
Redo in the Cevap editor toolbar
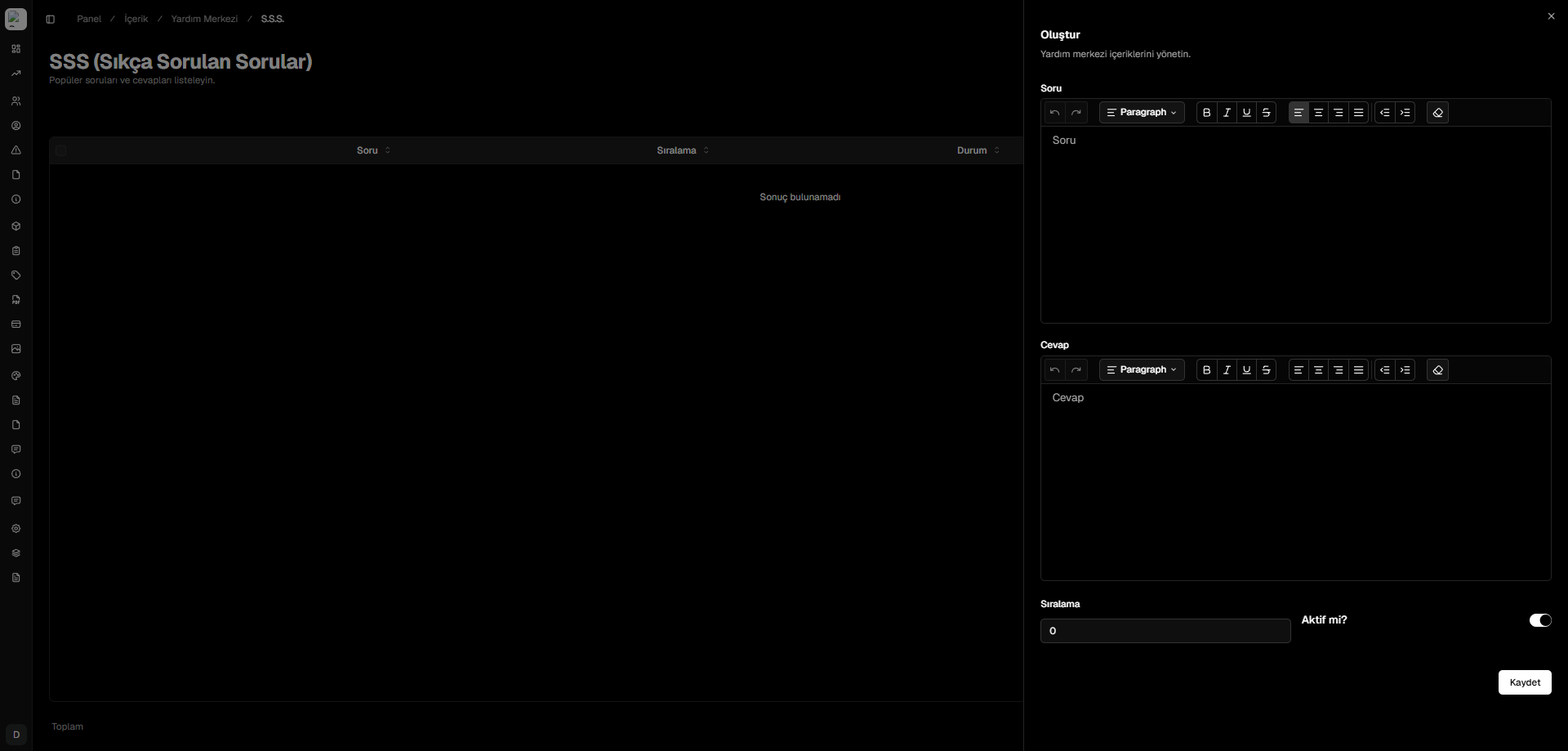[1076, 370]
